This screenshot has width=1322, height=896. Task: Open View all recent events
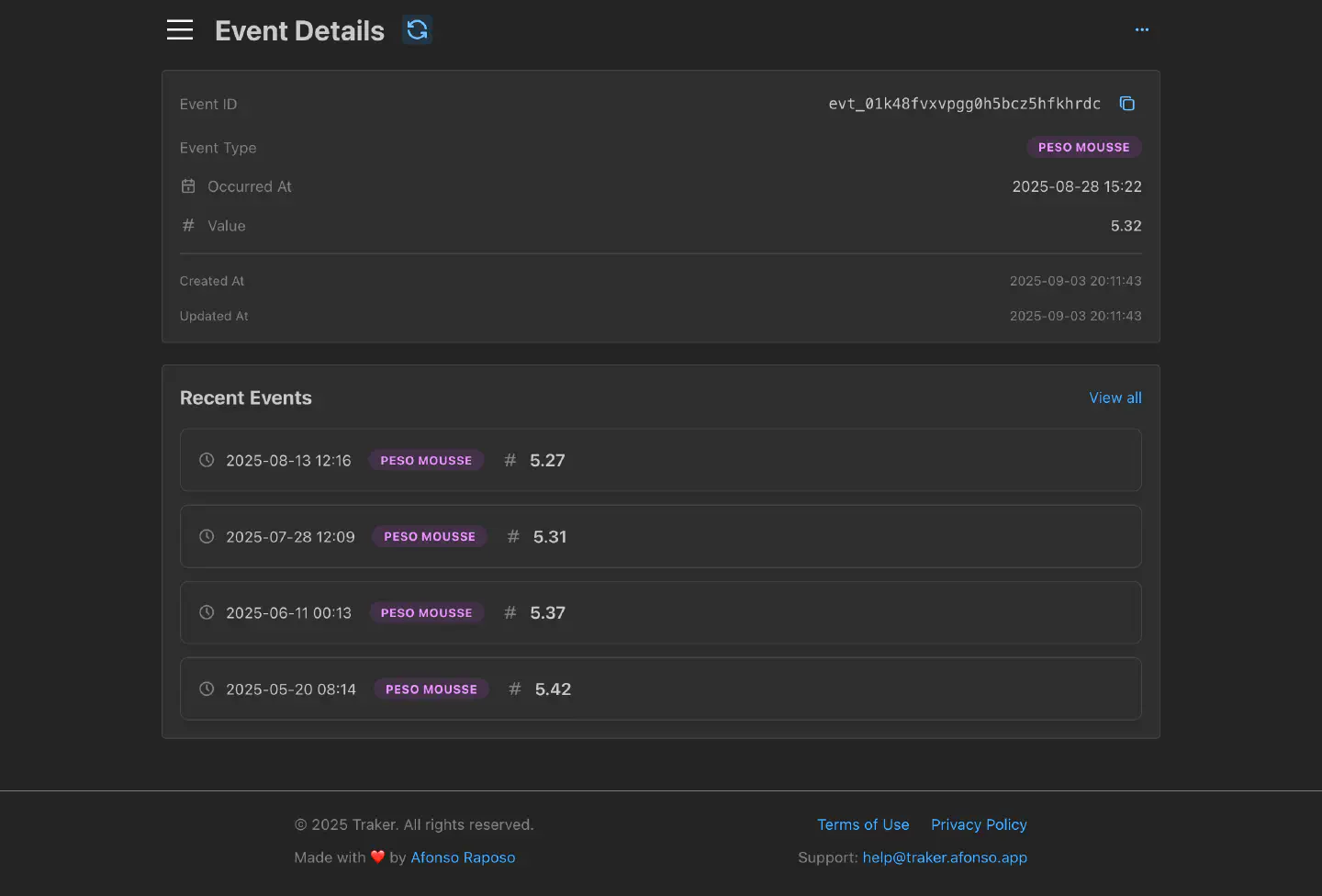pyautogui.click(x=1115, y=398)
